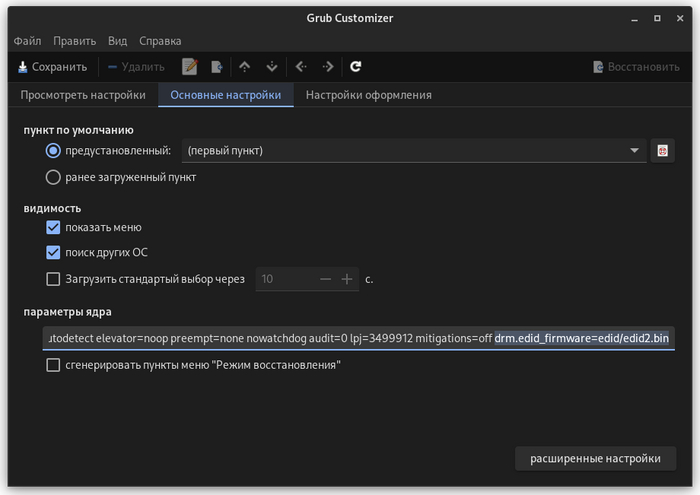The image size is (700, 495).
Task: Switch to the Настройки оформления tab
Action: pos(368,95)
